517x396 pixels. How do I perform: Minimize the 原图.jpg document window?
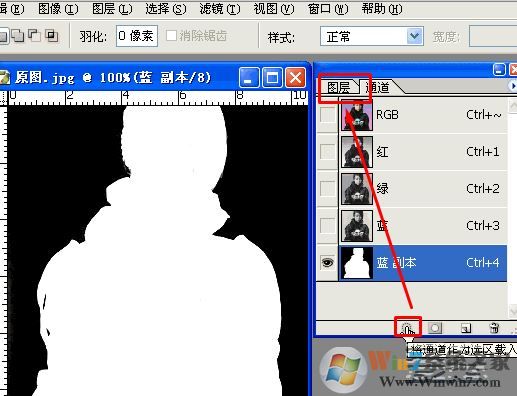(249, 77)
